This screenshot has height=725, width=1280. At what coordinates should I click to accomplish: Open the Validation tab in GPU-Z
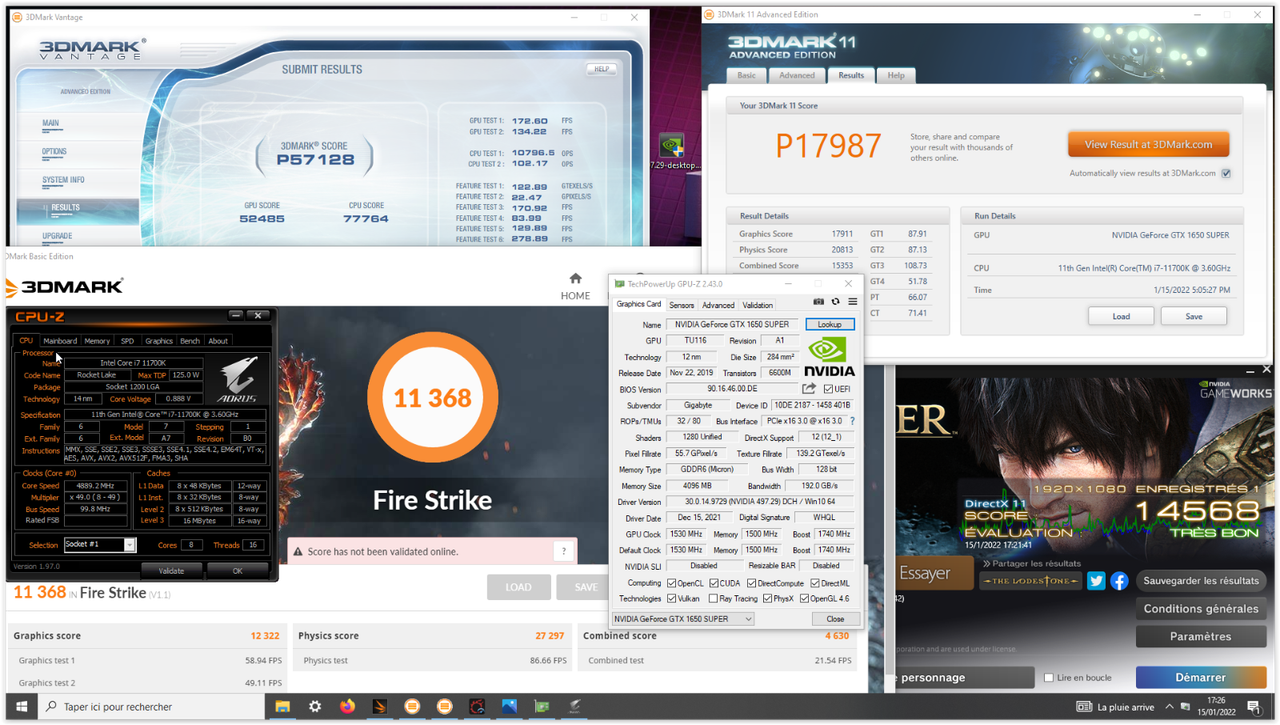pos(758,305)
